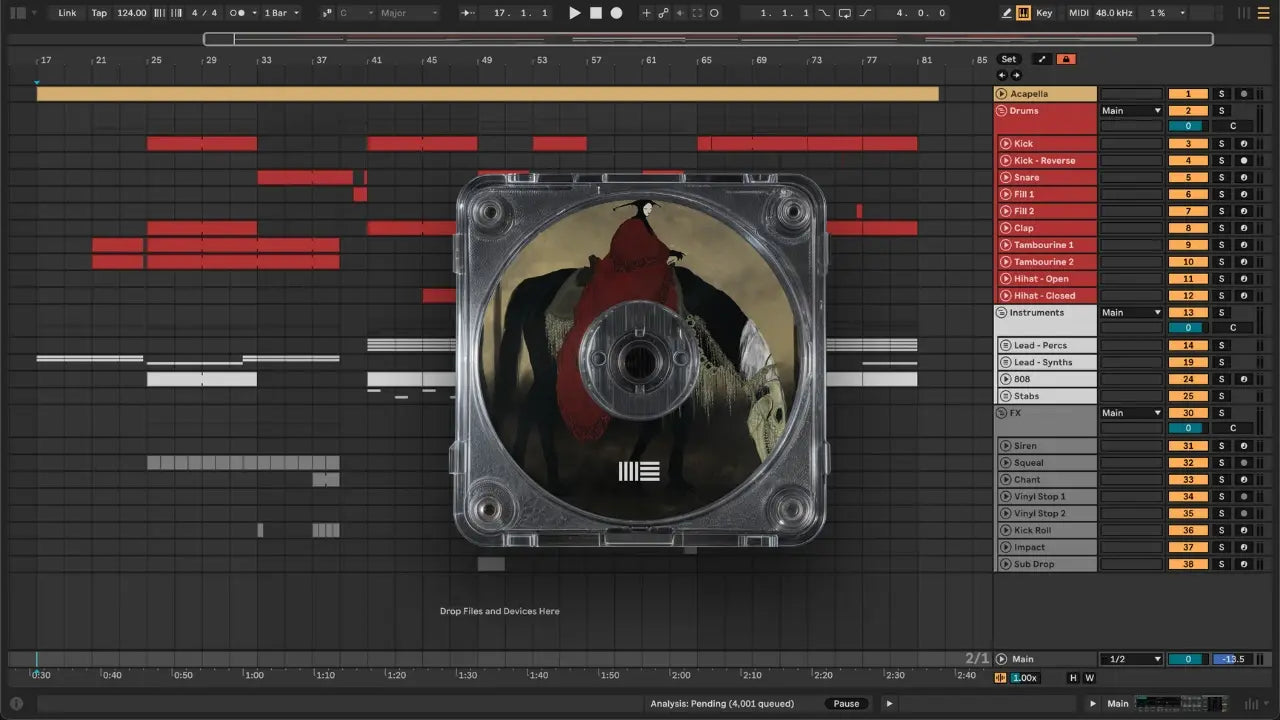The image size is (1280, 720).
Task: Open the Key mapping mode
Action: (1044, 13)
